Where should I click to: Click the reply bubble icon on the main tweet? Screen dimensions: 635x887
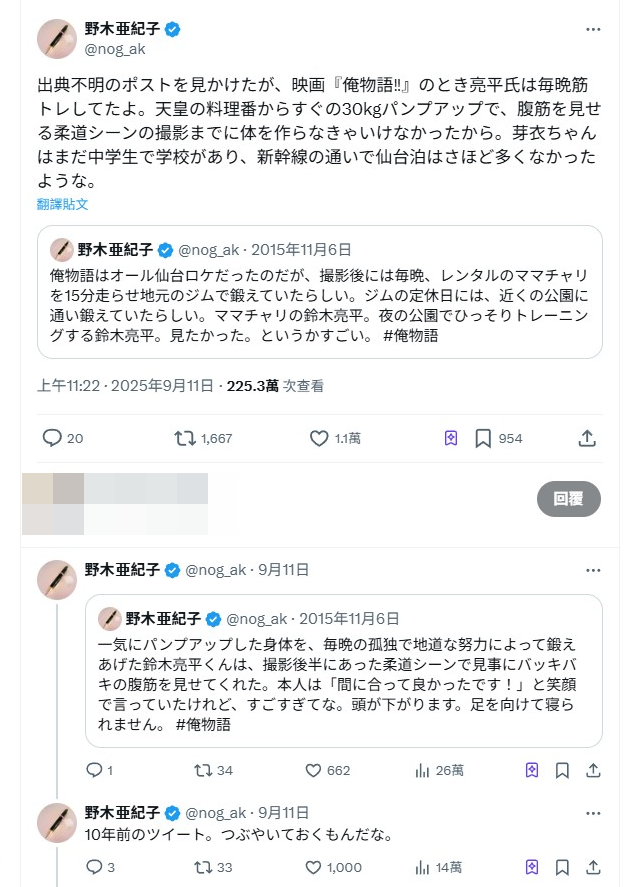(x=51, y=436)
